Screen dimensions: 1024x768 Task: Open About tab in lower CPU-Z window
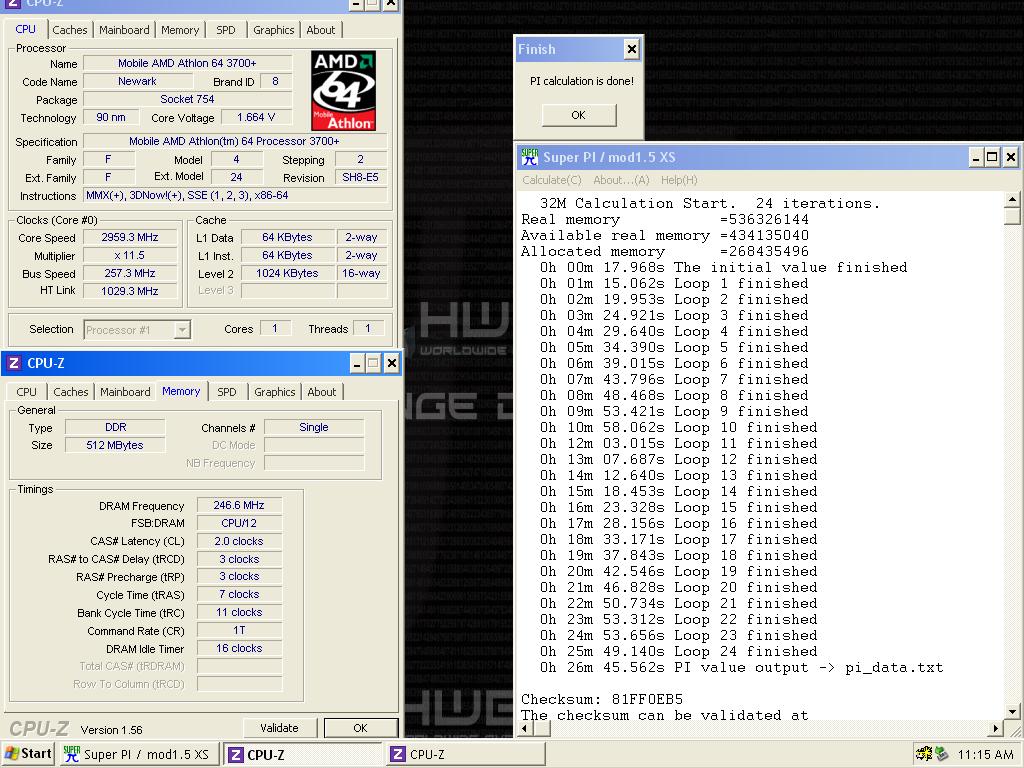322,392
